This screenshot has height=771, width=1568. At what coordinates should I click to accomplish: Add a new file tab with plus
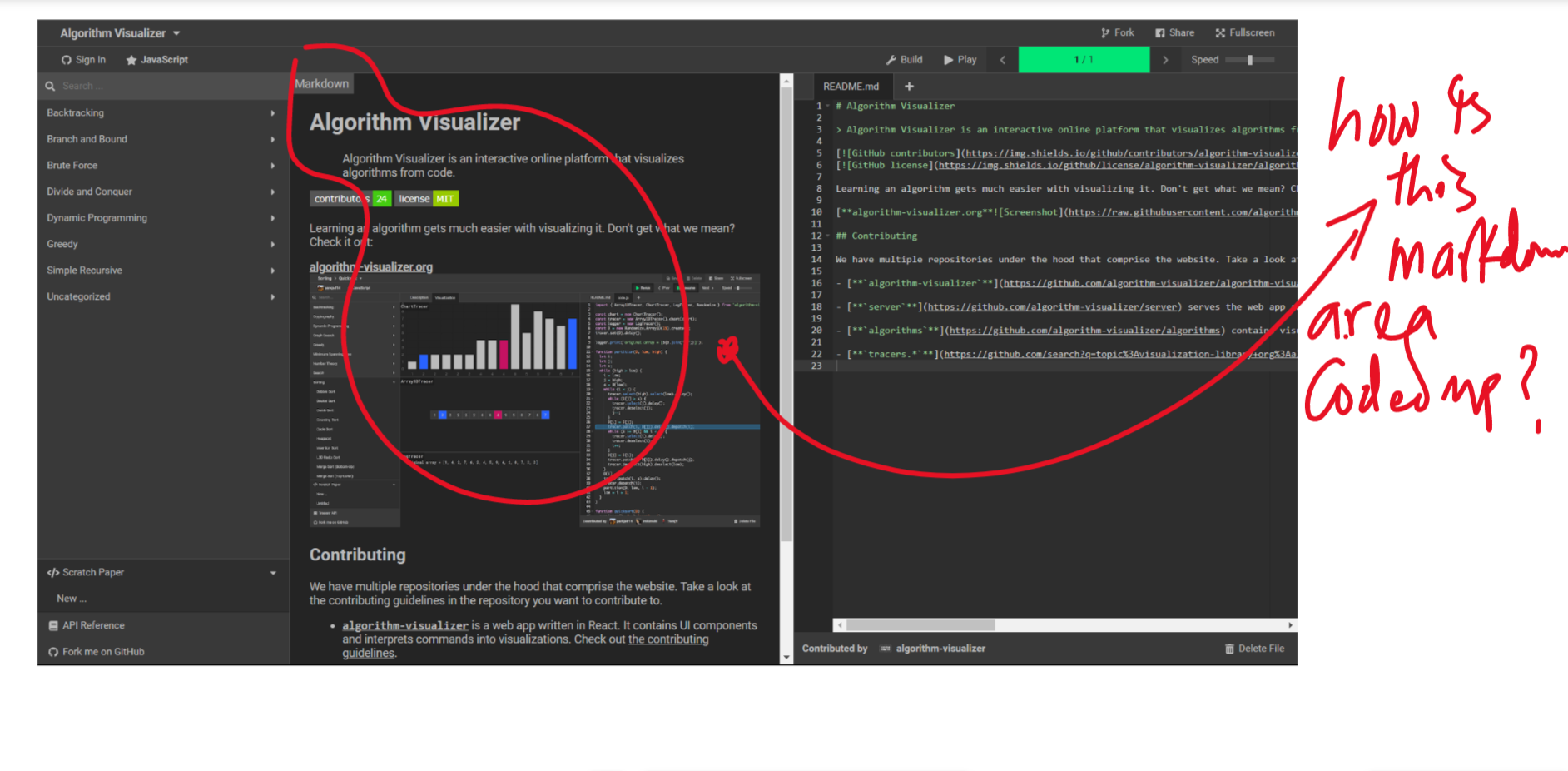click(909, 87)
